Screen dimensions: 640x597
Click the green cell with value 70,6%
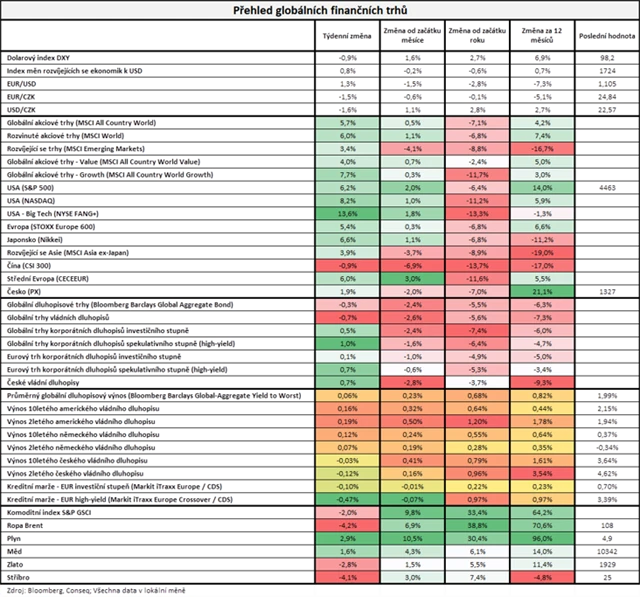click(543, 525)
